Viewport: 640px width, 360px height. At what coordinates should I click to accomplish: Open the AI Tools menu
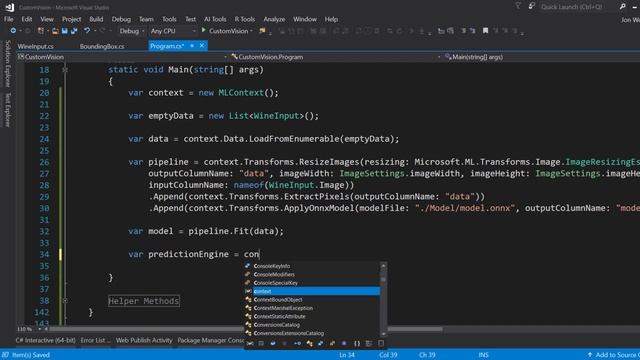tap(215, 19)
